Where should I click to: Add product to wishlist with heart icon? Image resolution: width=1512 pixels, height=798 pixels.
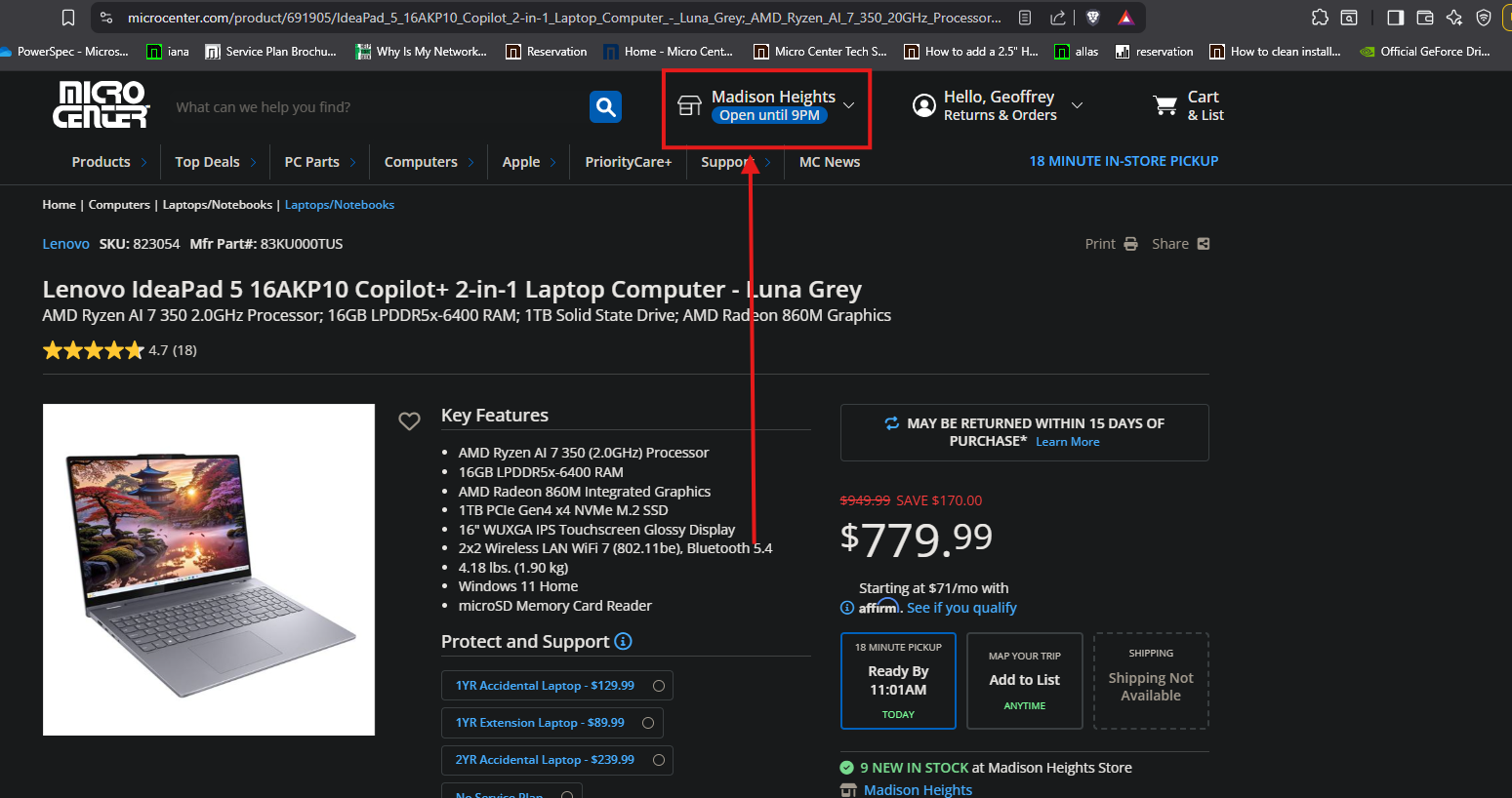[x=409, y=421]
